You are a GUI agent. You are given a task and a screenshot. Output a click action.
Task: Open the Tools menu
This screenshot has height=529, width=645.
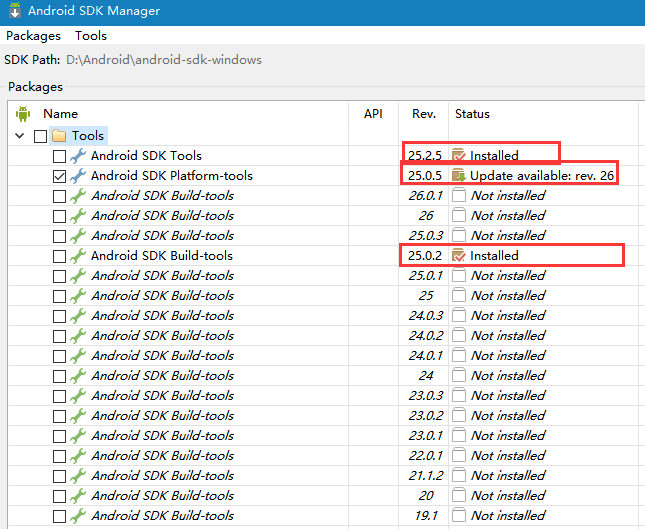tap(91, 36)
